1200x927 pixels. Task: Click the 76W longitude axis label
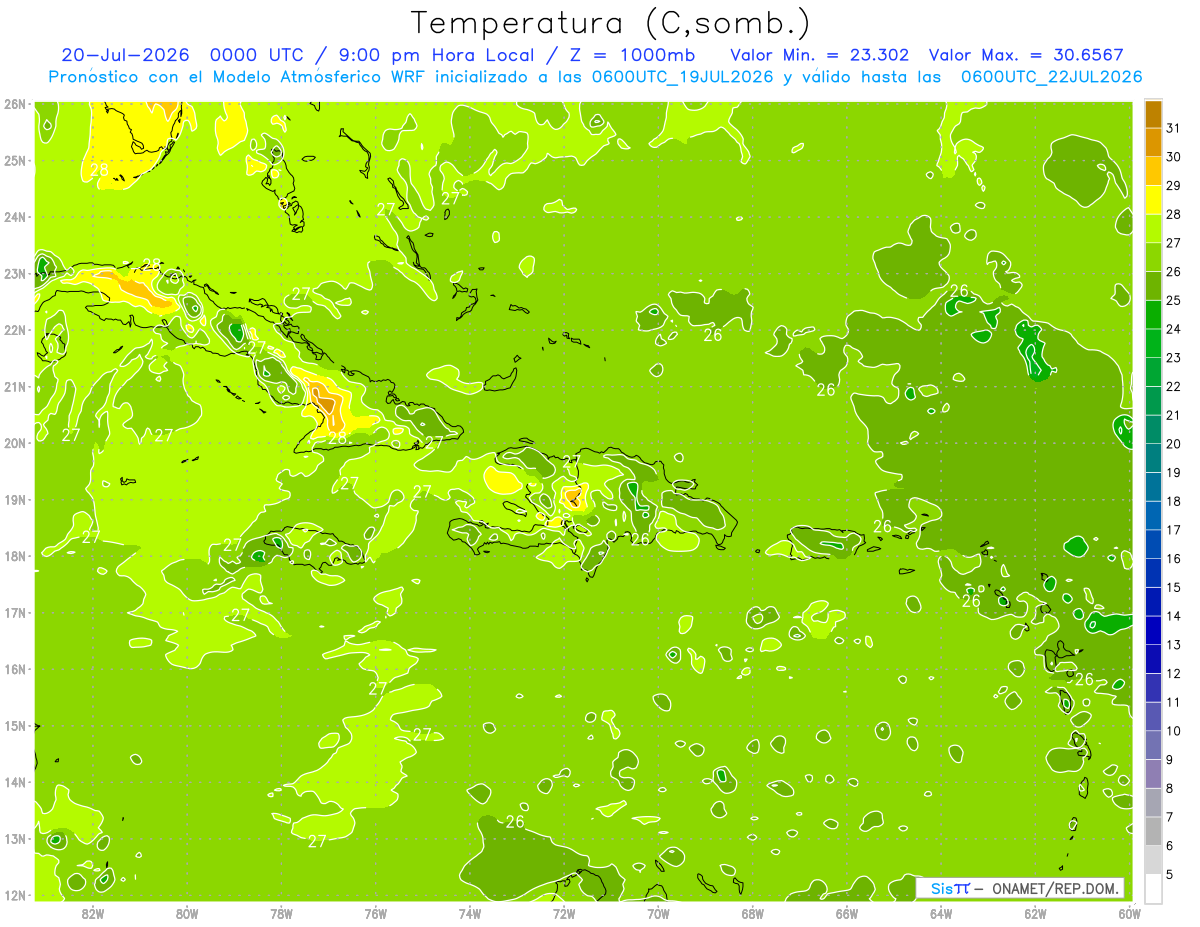click(376, 913)
